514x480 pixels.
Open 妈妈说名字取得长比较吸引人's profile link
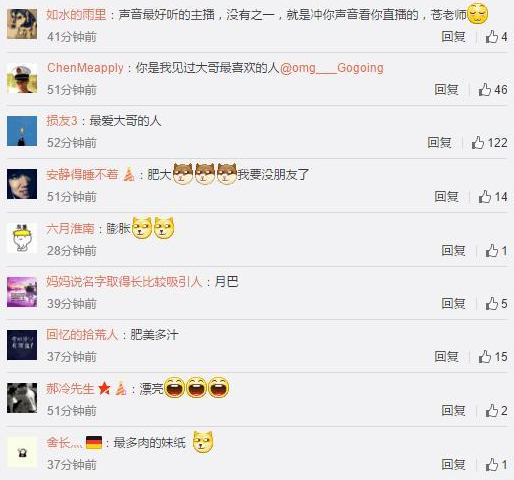124,282
